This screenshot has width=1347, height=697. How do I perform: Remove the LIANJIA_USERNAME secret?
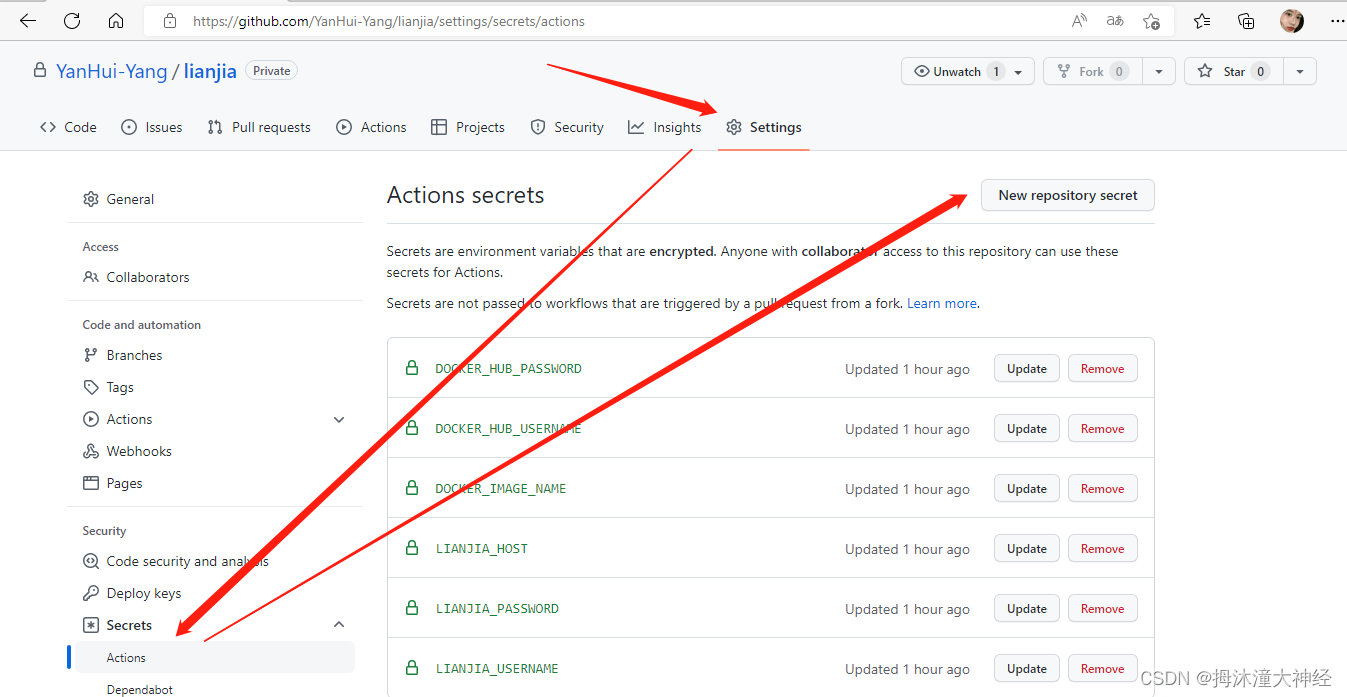coord(1102,669)
